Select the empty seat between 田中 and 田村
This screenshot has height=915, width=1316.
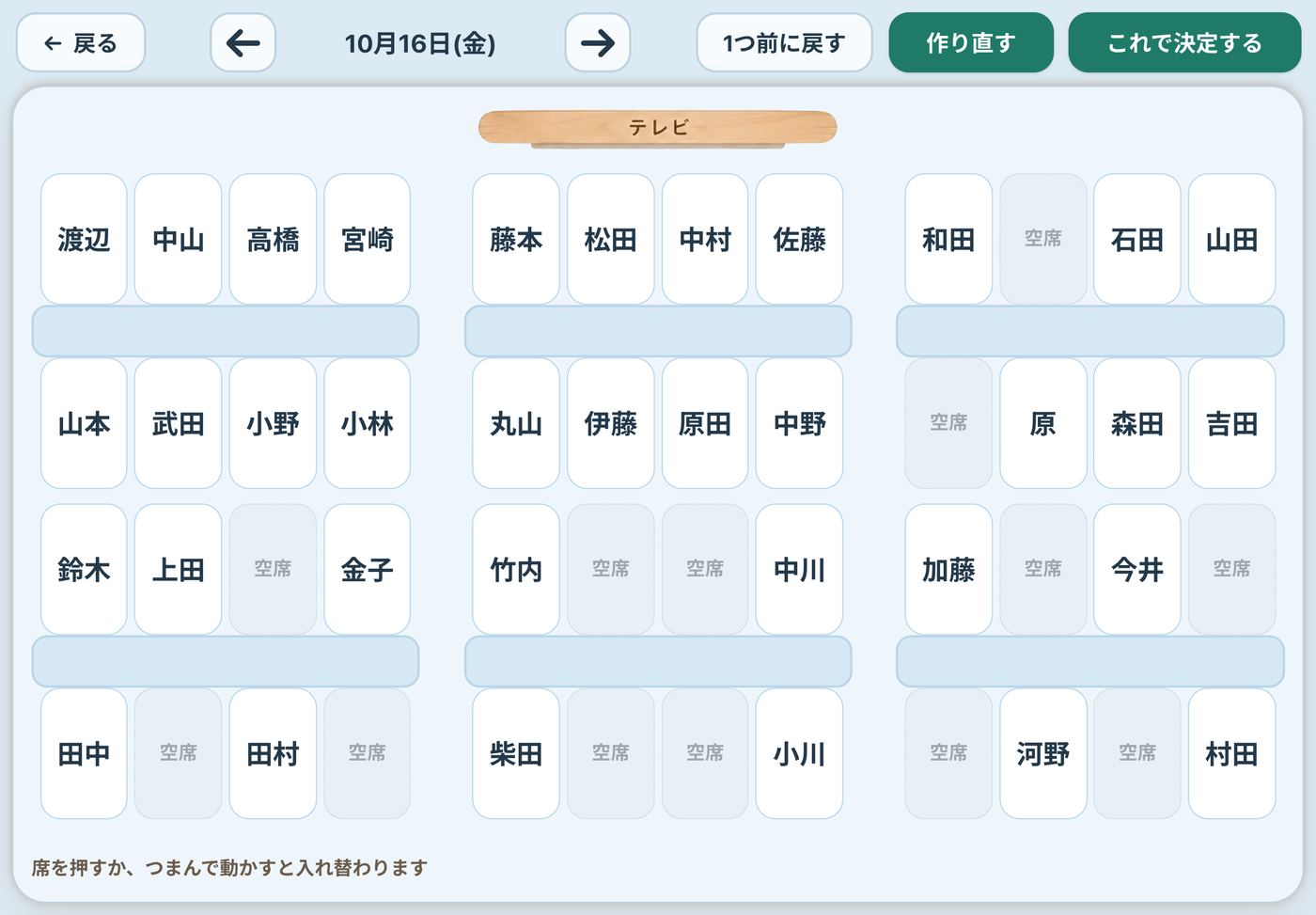[x=178, y=753]
